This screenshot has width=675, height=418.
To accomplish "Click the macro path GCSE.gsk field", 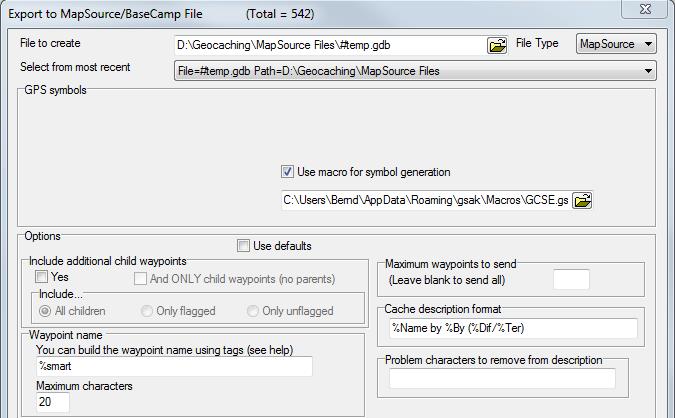I will 426,200.
